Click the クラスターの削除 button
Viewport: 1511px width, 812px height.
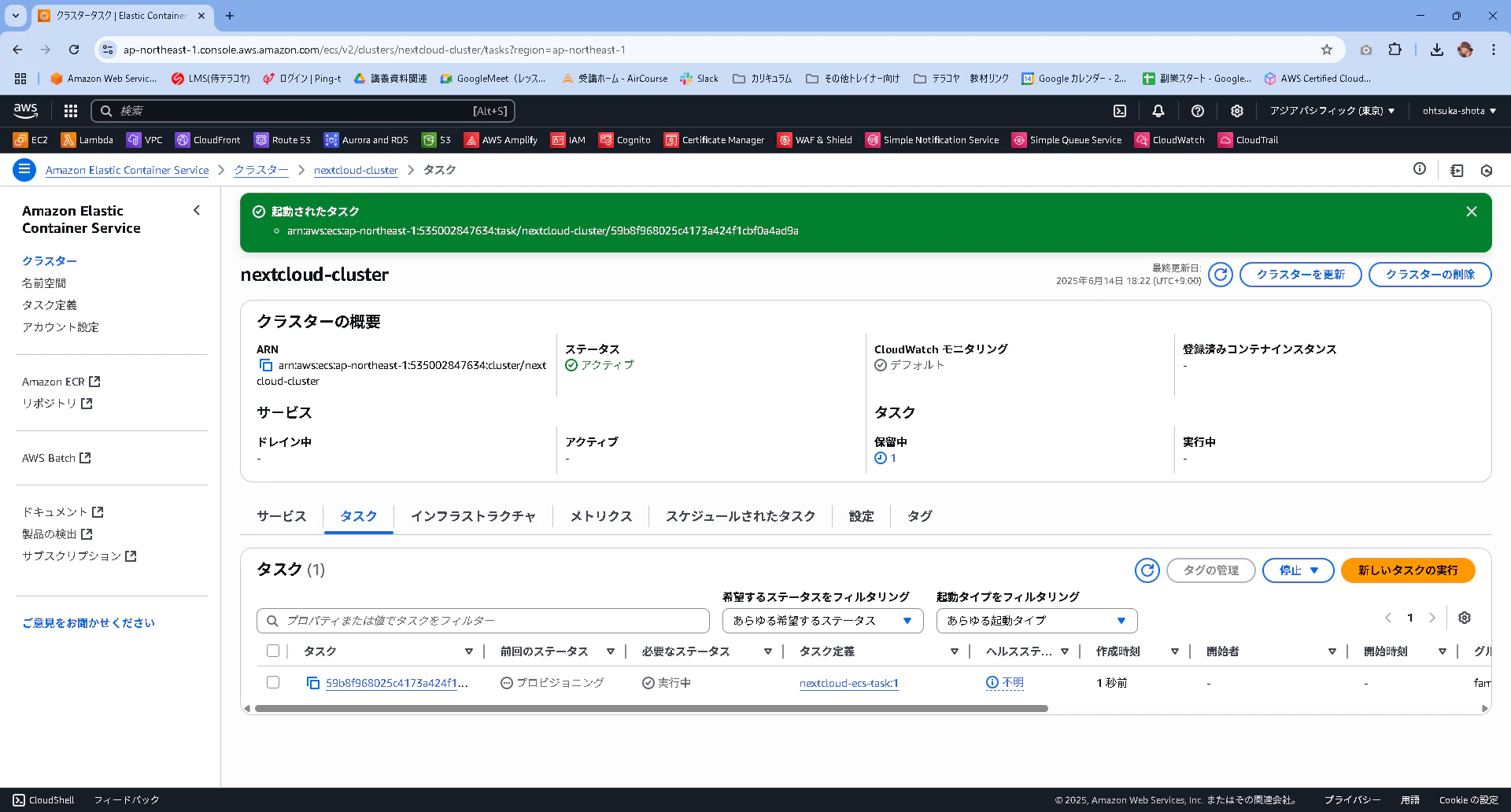[1430, 275]
